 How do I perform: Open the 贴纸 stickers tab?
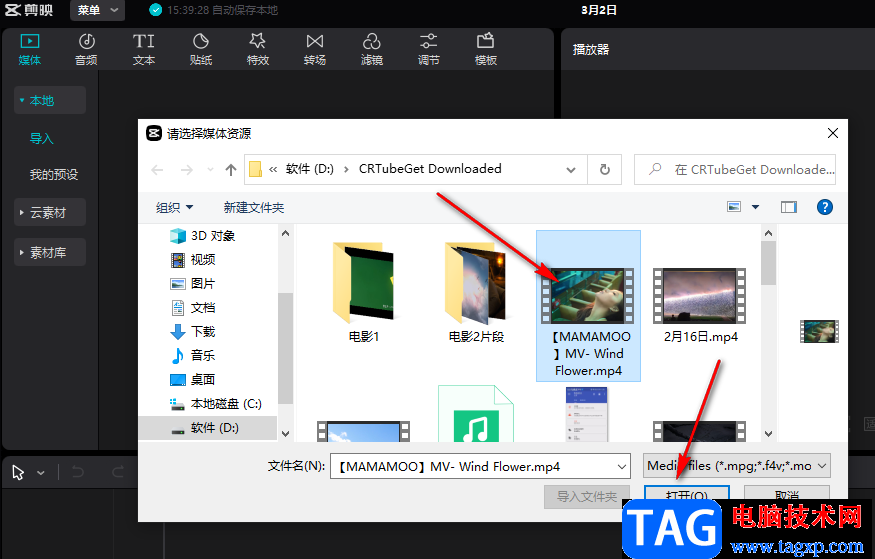click(x=200, y=50)
